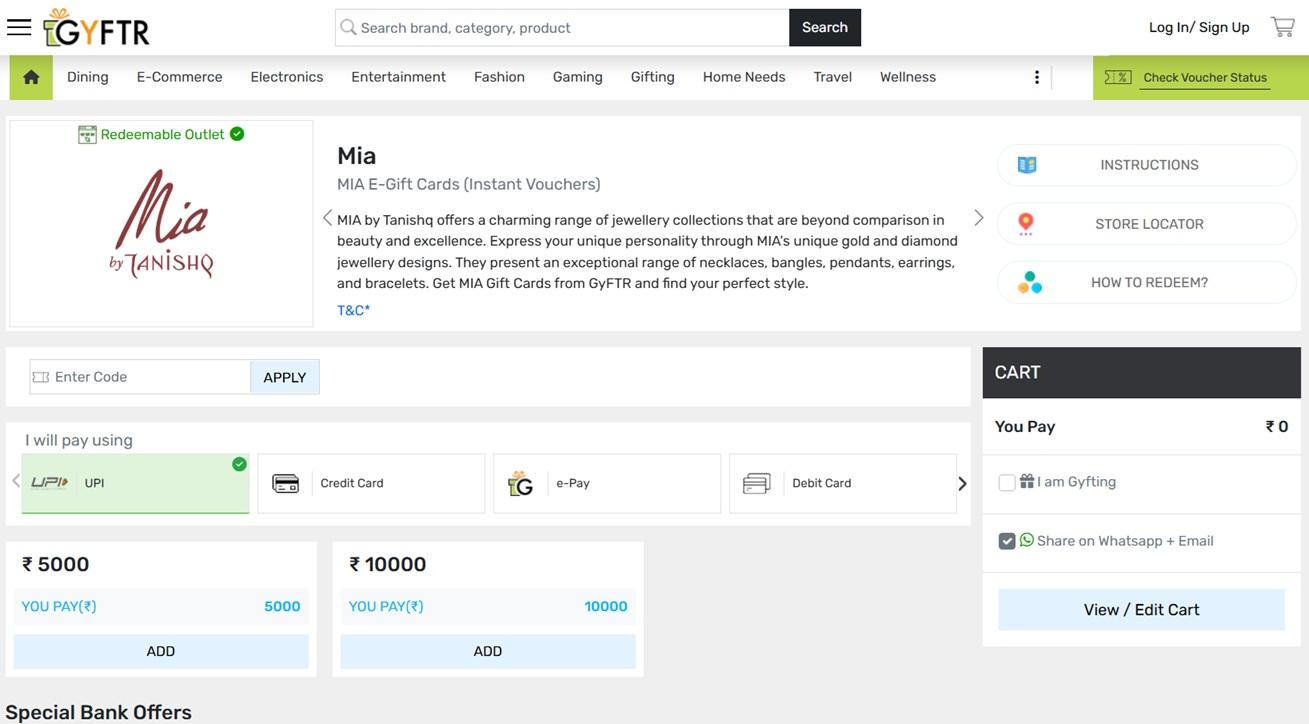Viewport: 1309px width, 724px height.
Task: Add the ₹5000 voucher to cart
Action: pos(161,651)
